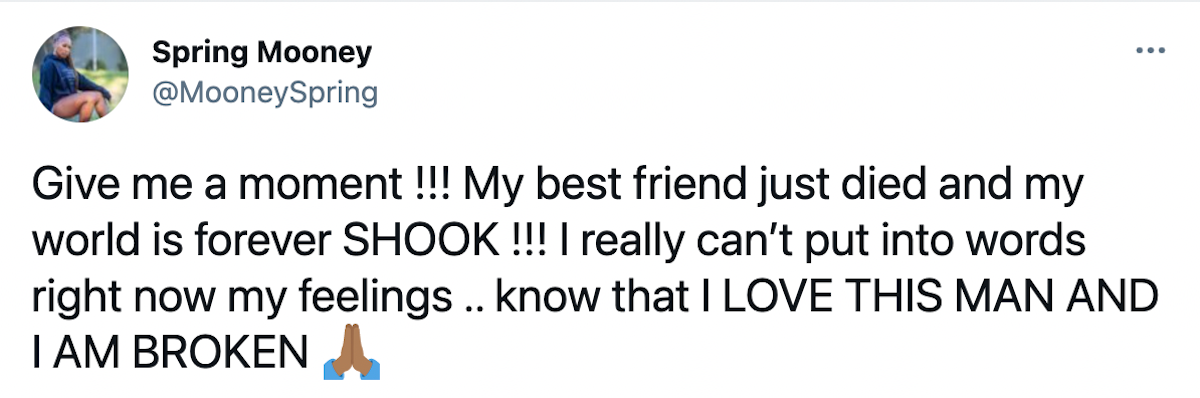The height and width of the screenshot is (398, 1200).
Task: Visit the @MooneySpring handle link
Action: 265,93
